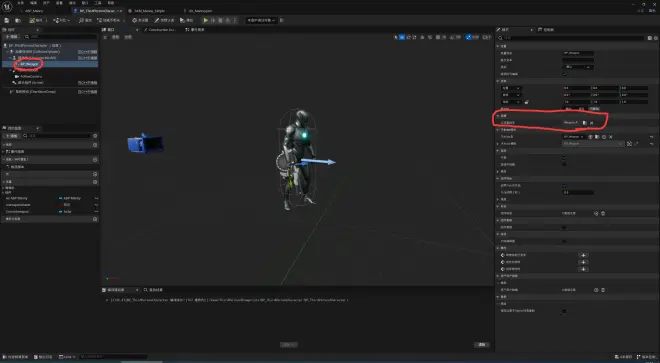Screen dimensions: 660x363
Task: Choose the select-objects cursor tool in viewport
Action: coord(395,37)
